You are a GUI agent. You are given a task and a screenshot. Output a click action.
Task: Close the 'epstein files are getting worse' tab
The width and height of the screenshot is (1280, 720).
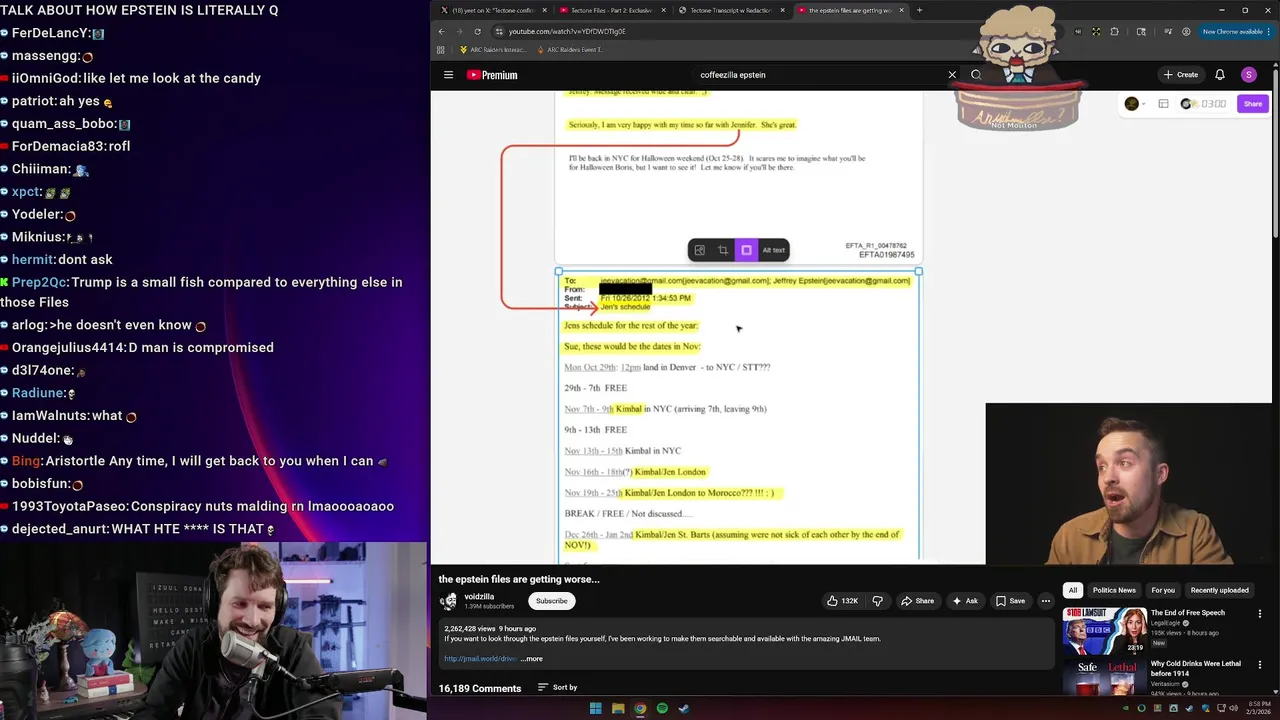click(x=902, y=10)
